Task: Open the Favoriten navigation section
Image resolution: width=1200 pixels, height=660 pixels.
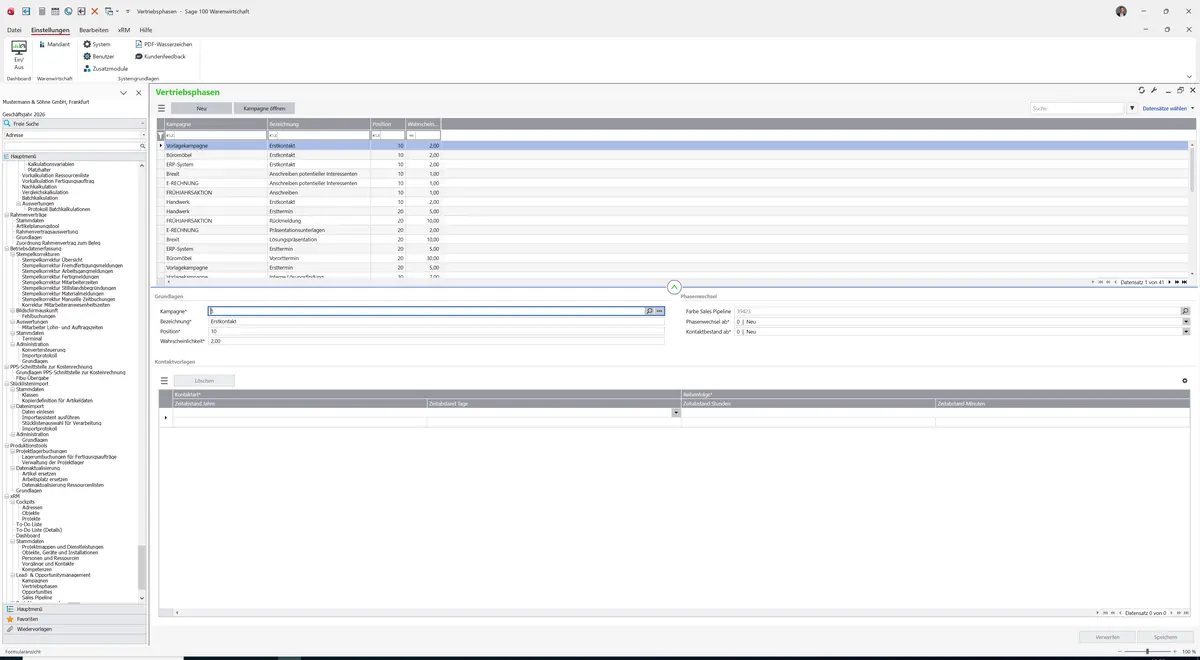Action: pyautogui.click(x=74, y=619)
